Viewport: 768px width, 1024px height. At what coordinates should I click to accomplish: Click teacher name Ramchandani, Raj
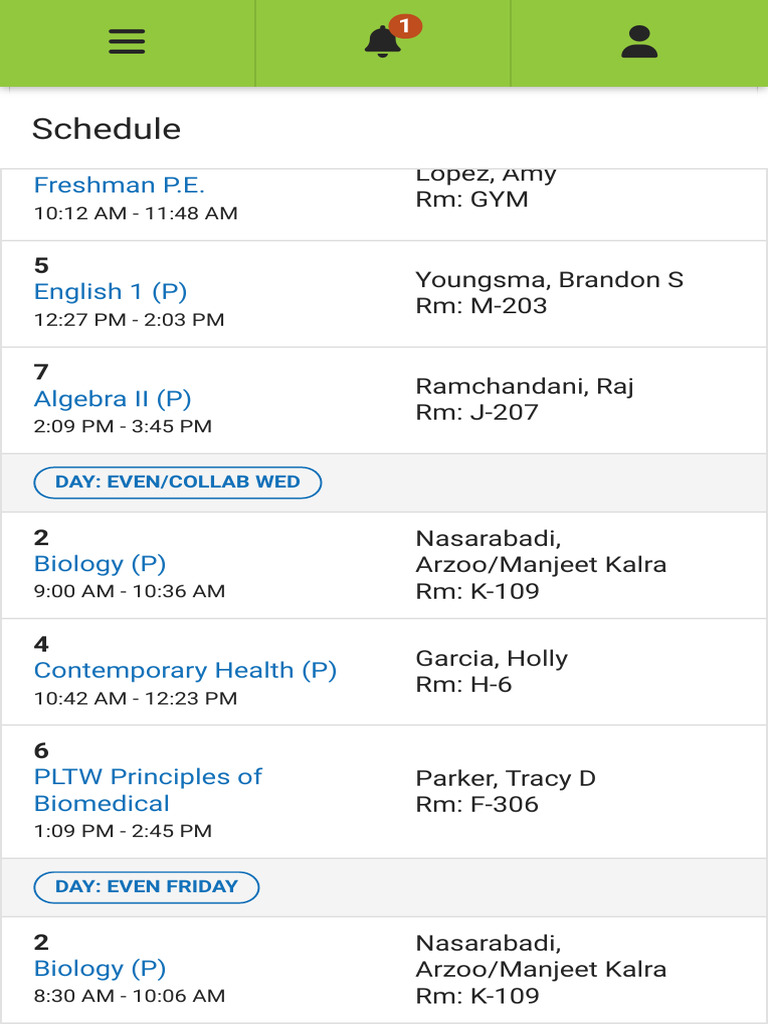point(524,387)
